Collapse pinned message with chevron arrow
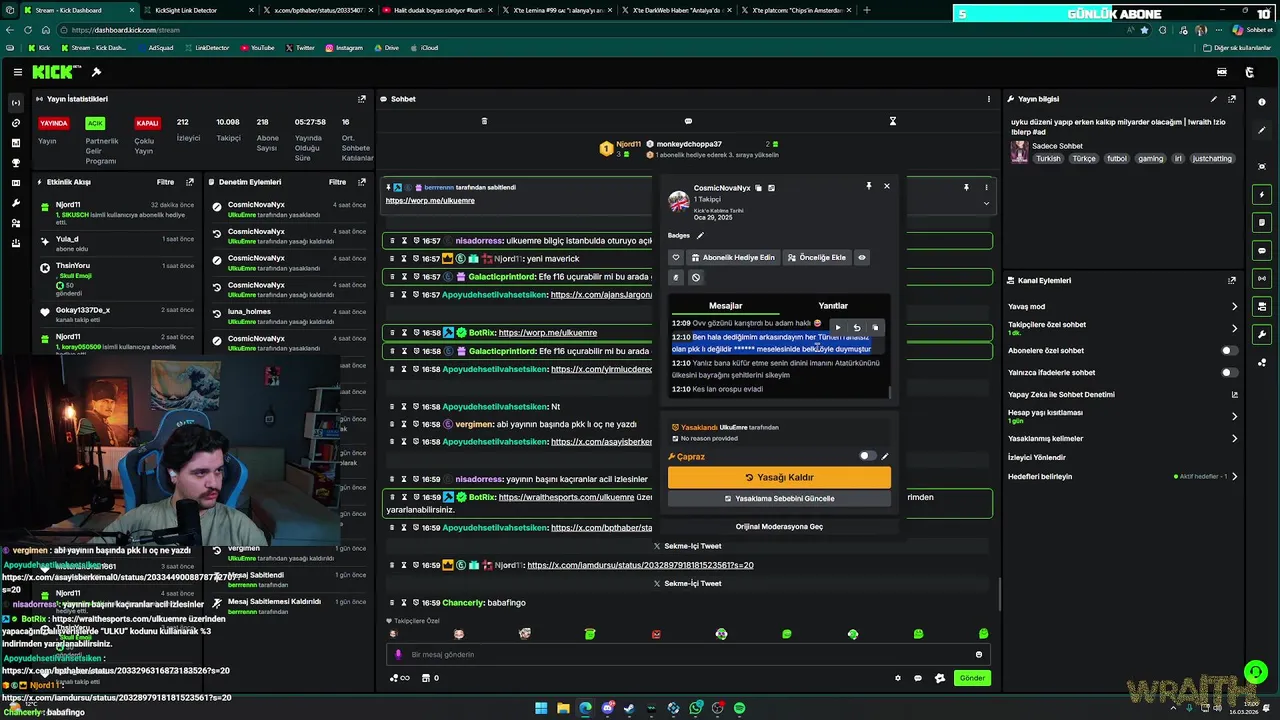The width and height of the screenshot is (1280, 720). (986, 203)
